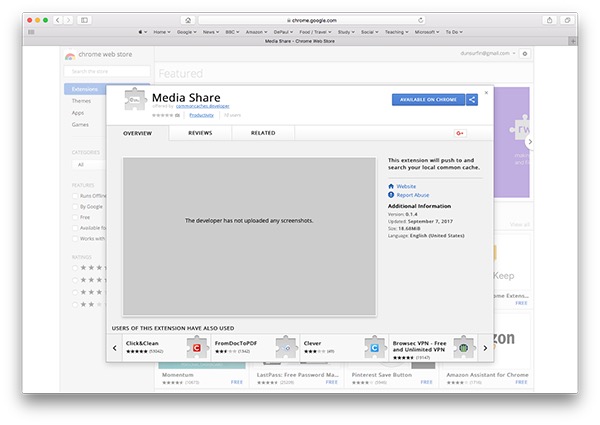This screenshot has width=600, height=425.
Task: Tick the Free filter checkbox
Action: click(74, 217)
